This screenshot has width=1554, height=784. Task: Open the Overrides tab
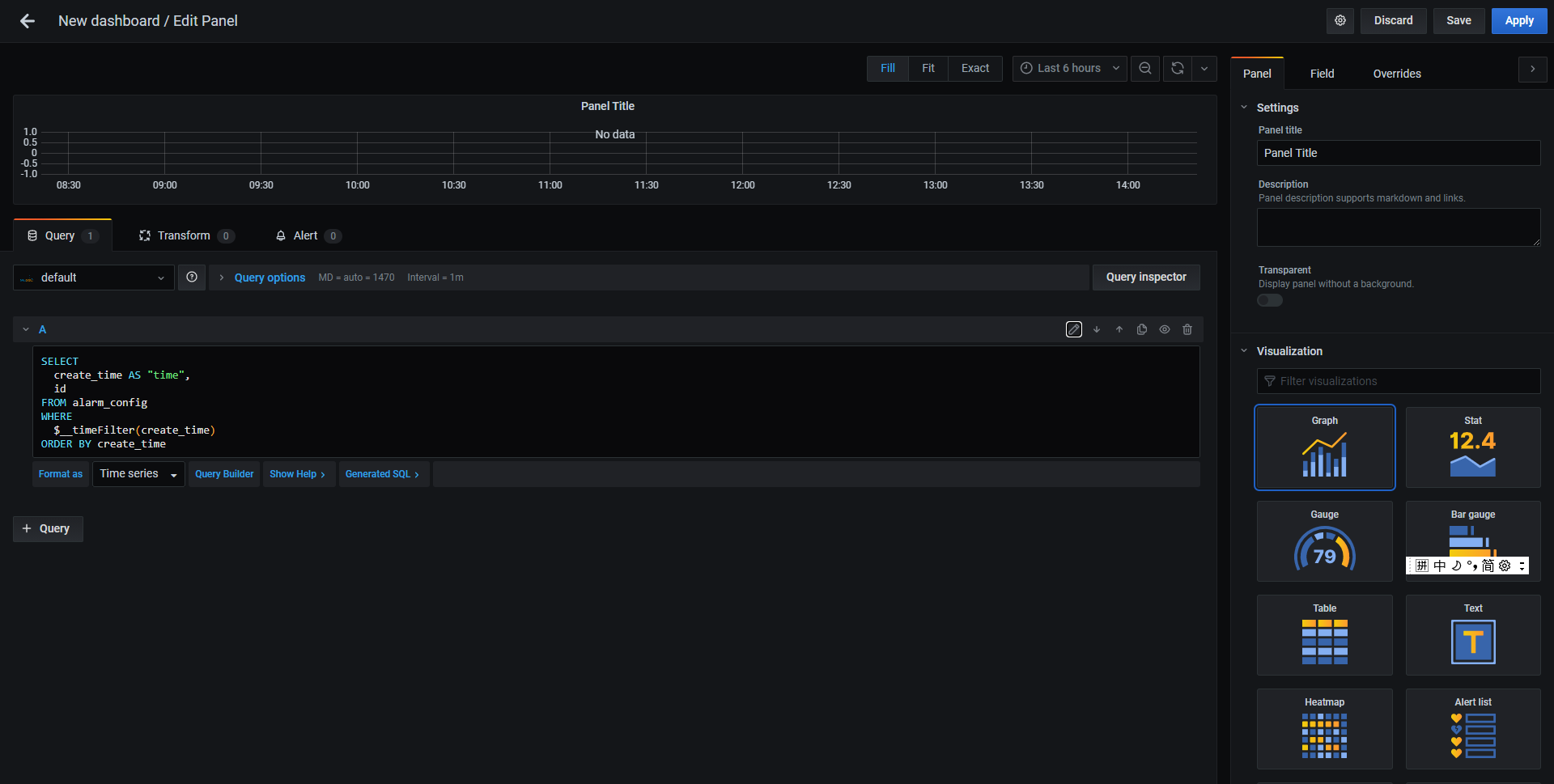coord(1397,74)
